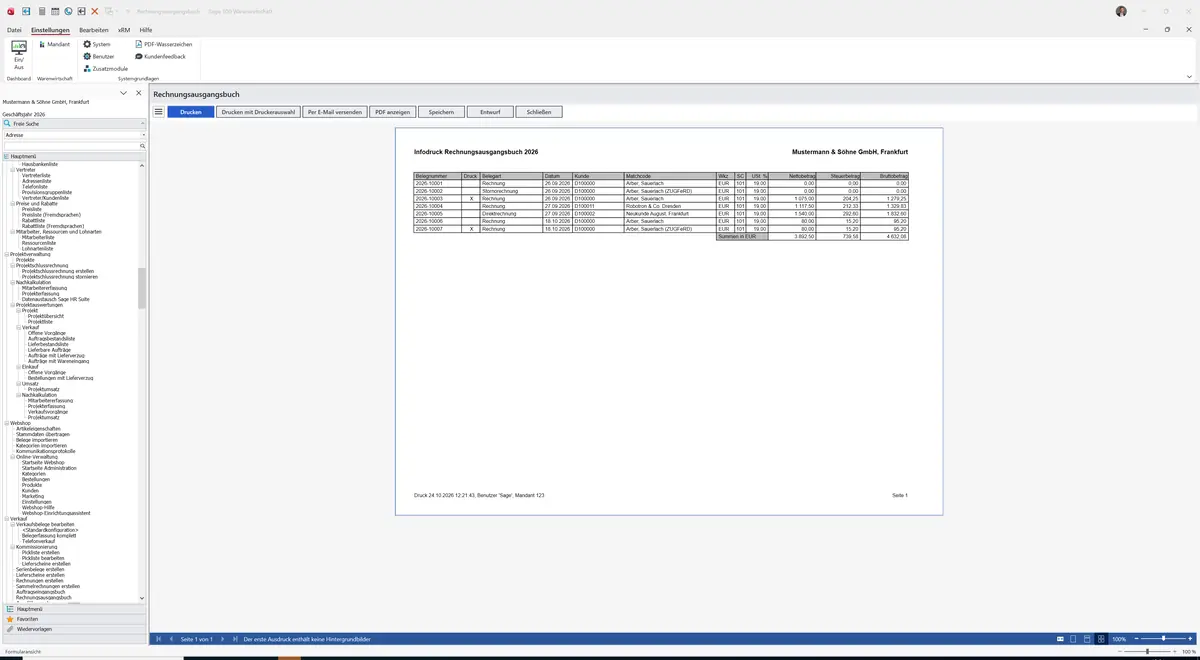The height and width of the screenshot is (660, 1200).
Task: Switch to the xRM tab
Action: click(x=124, y=30)
